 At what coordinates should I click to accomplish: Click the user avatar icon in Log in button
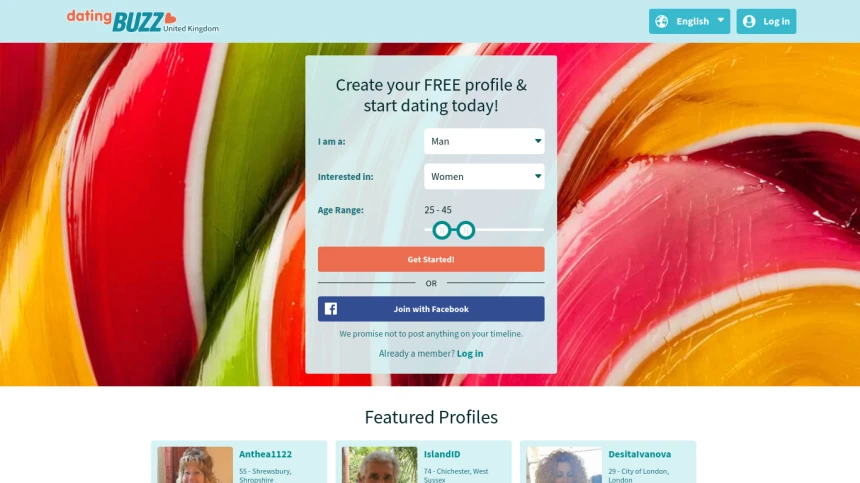(749, 21)
